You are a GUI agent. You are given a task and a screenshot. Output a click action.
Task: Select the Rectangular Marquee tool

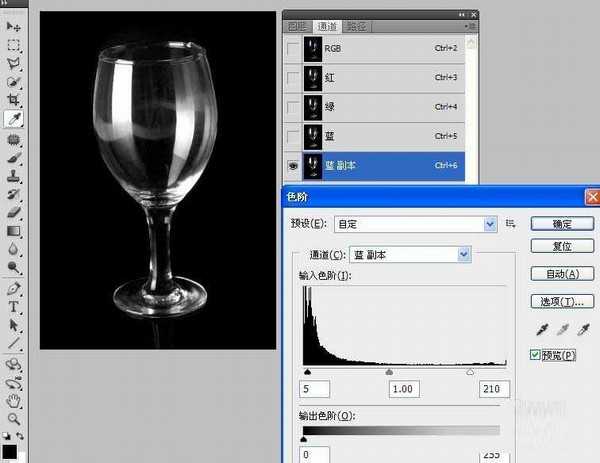pos(14,45)
